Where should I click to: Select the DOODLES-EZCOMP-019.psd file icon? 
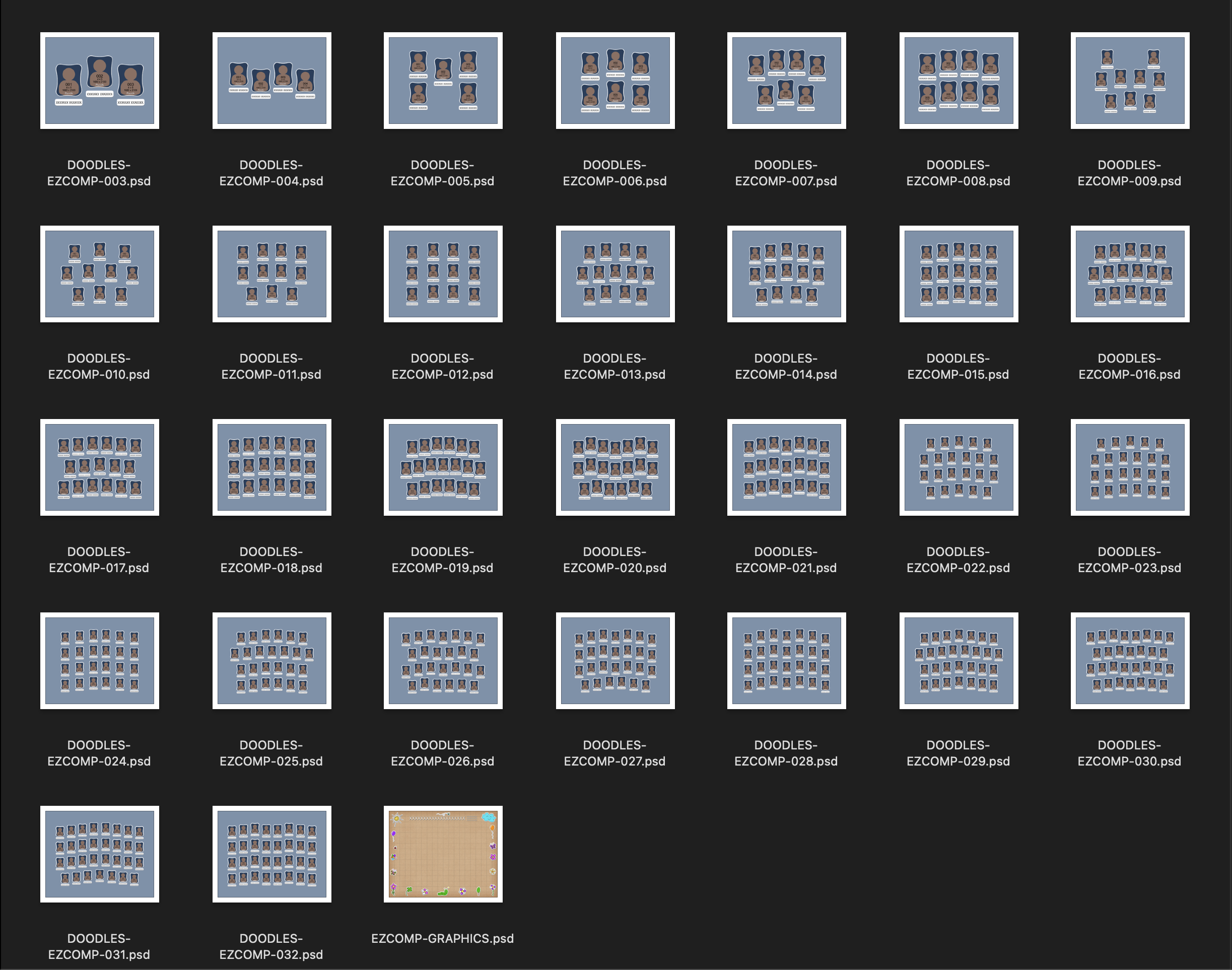pyautogui.click(x=443, y=467)
